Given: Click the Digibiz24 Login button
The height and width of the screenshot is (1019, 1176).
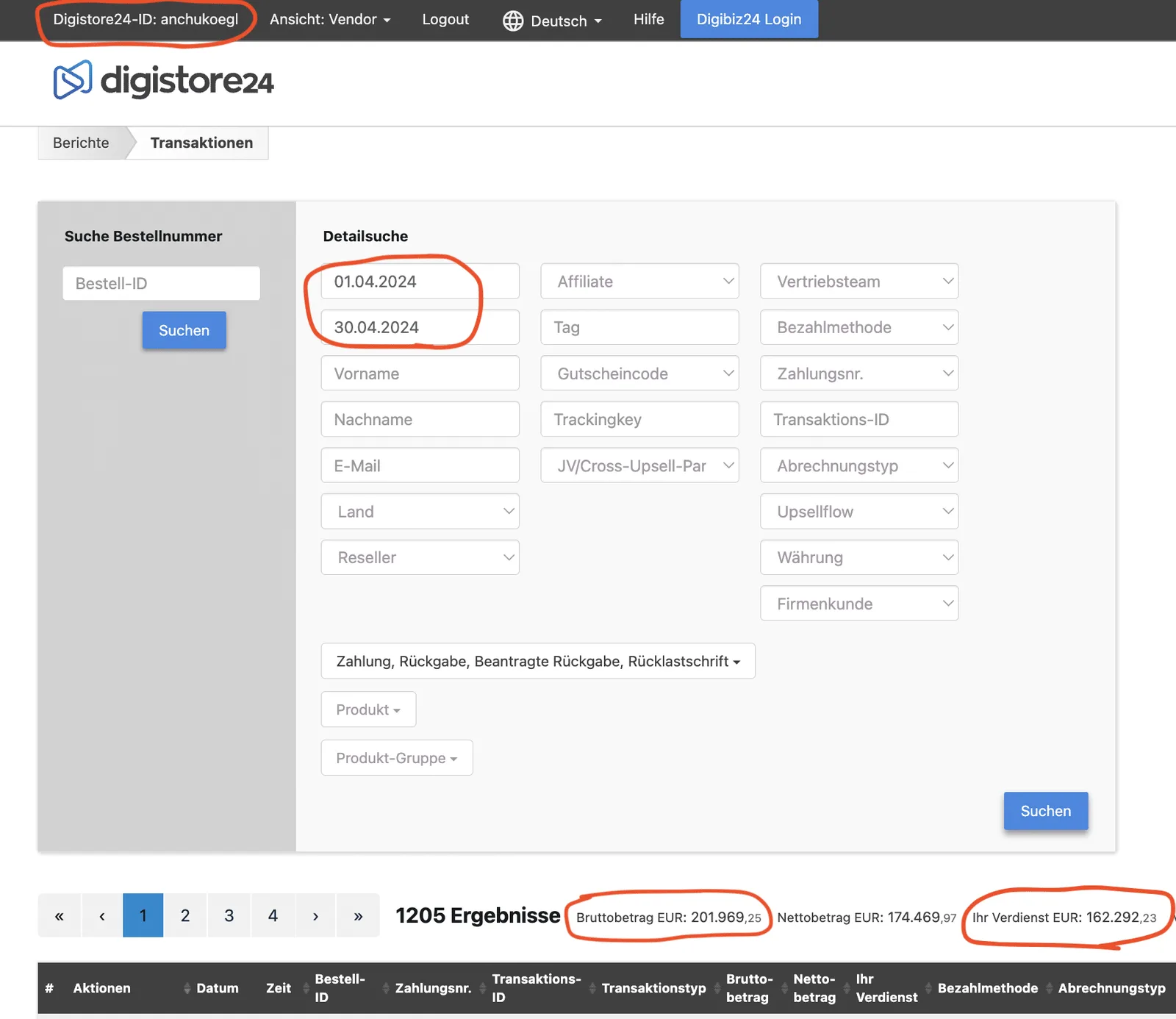Looking at the screenshot, I should click(749, 19).
